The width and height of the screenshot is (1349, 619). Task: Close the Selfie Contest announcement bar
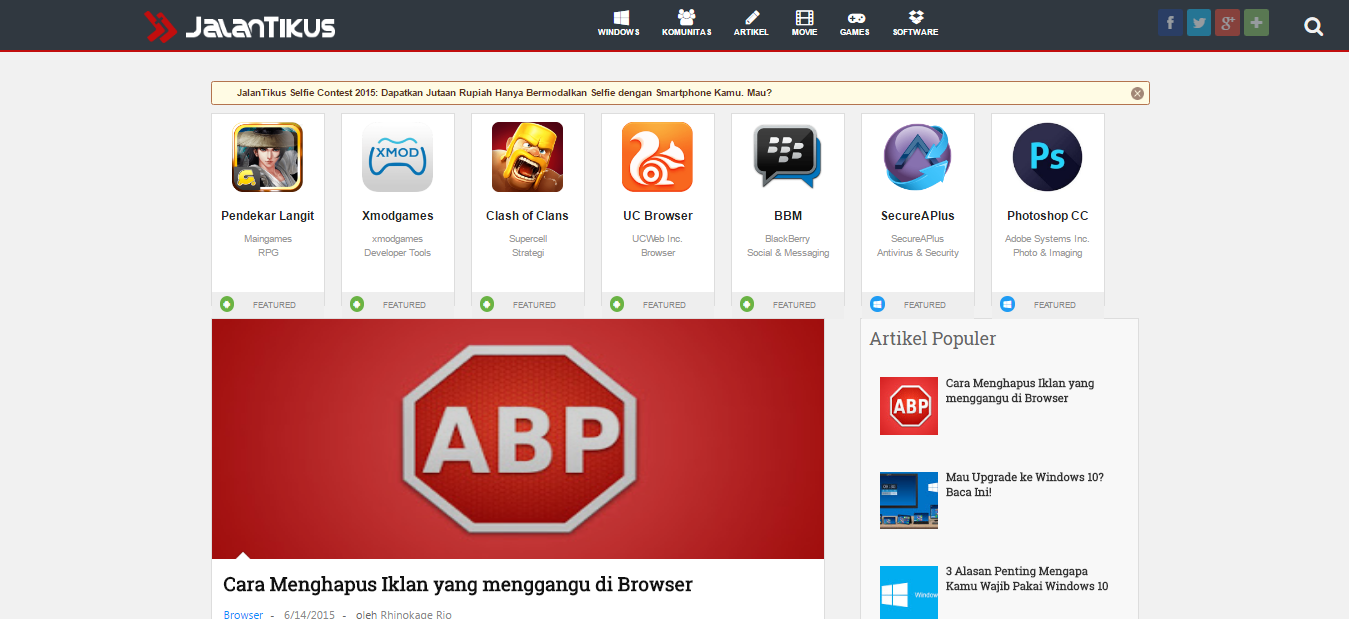pyautogui.click(x=1137, y=93)
